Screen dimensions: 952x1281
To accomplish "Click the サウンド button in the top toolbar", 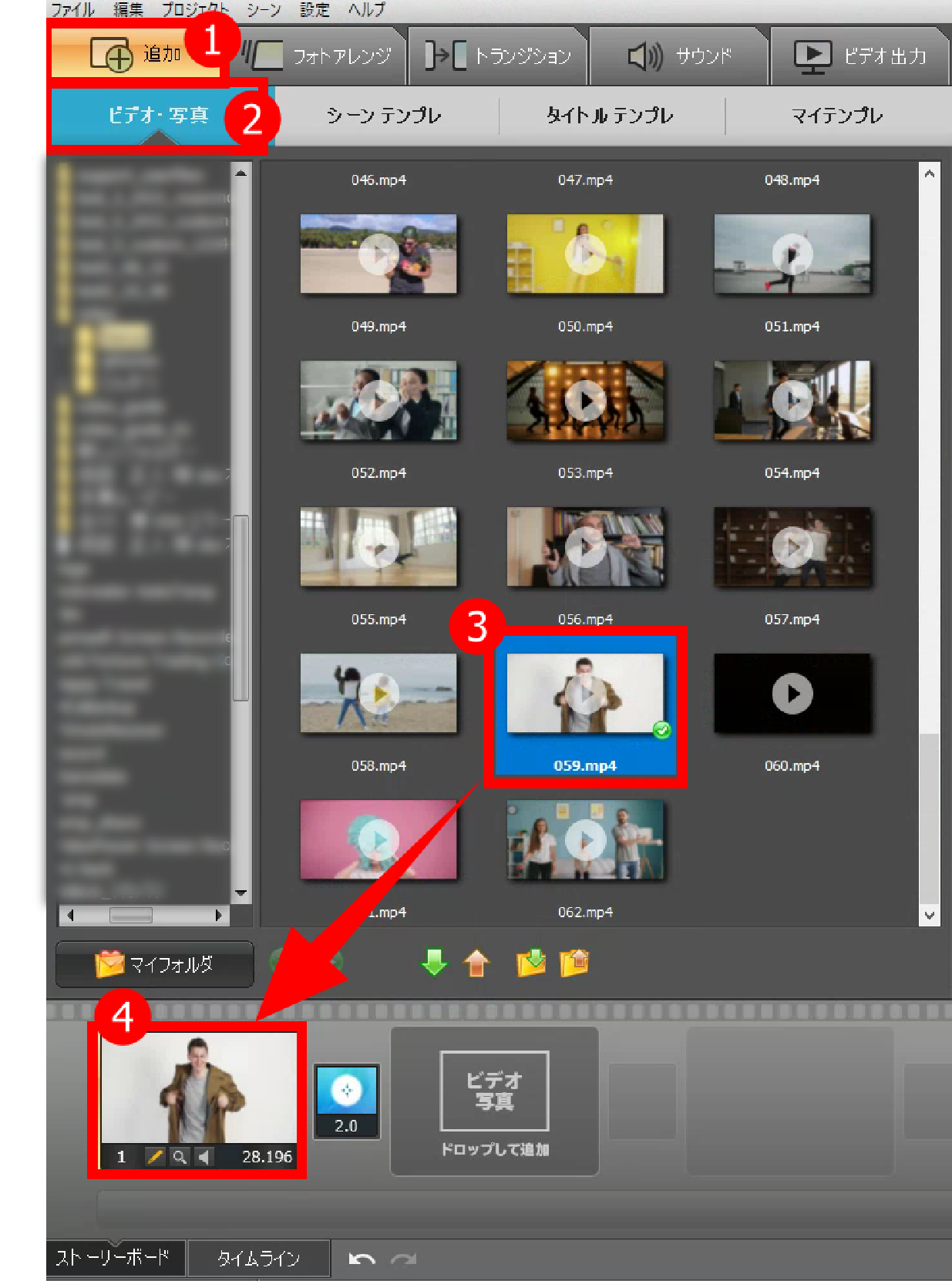I will pos(679,55).
